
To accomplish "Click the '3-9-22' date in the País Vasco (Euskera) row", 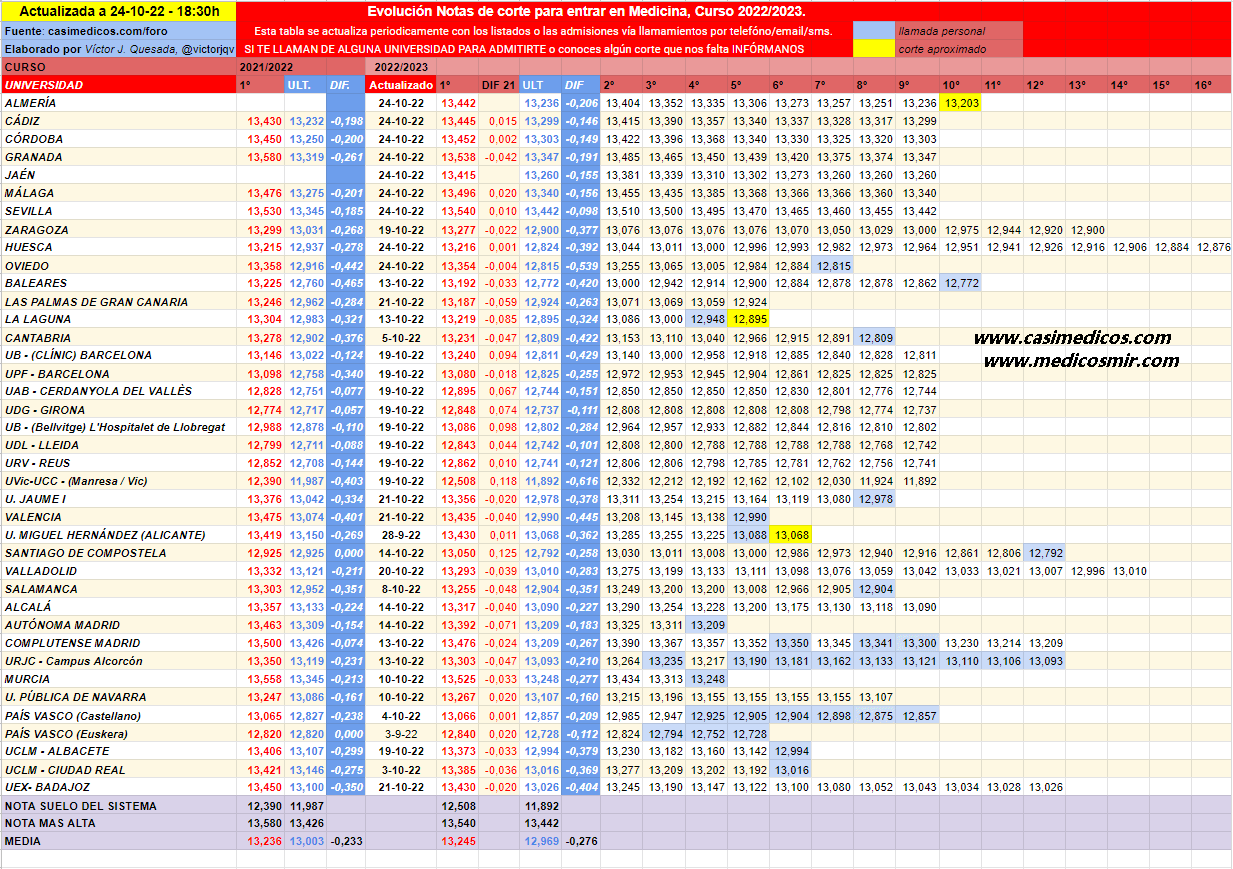I will pos(401,734).
